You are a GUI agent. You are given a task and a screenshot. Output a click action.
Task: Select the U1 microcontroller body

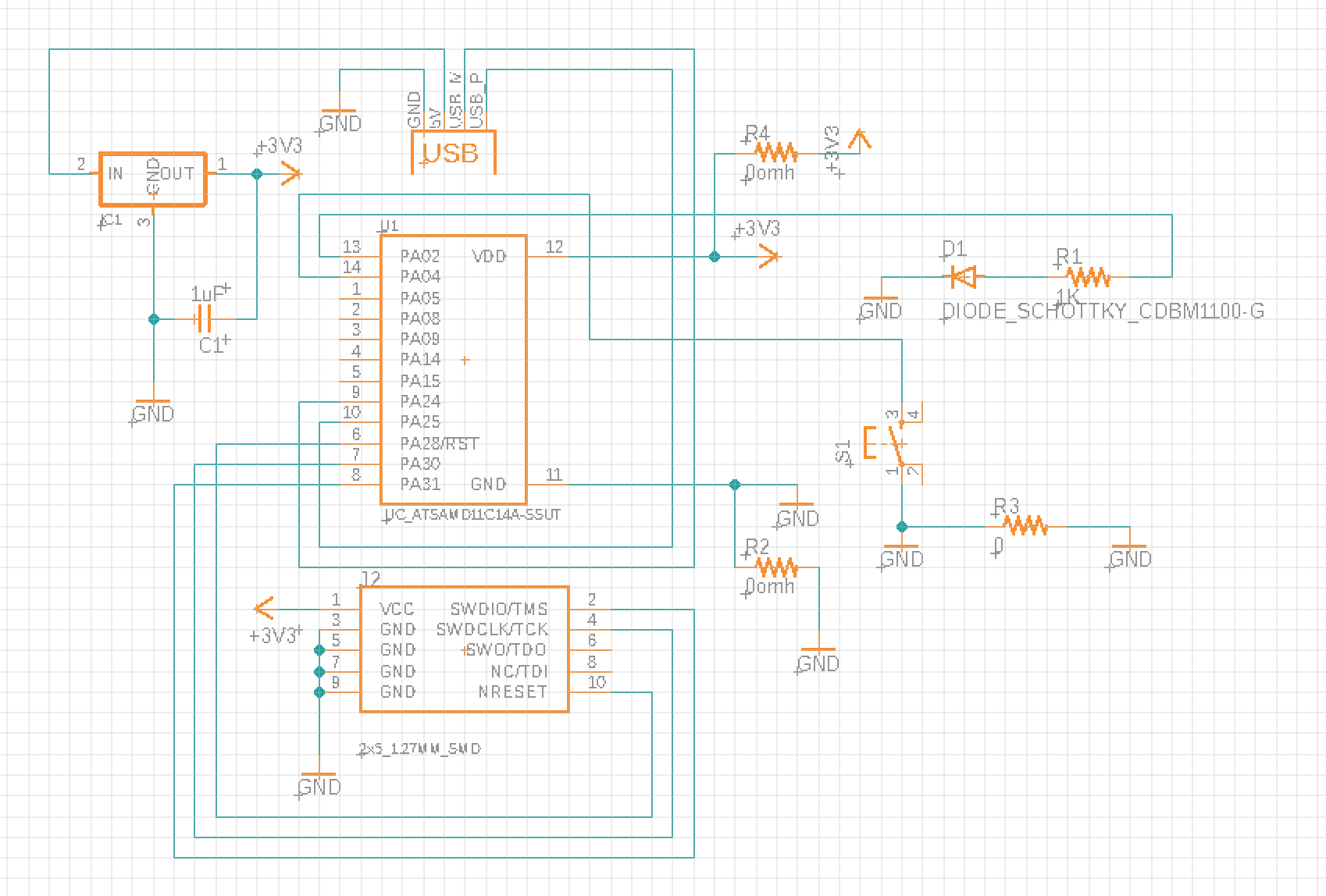click(453, 370)
